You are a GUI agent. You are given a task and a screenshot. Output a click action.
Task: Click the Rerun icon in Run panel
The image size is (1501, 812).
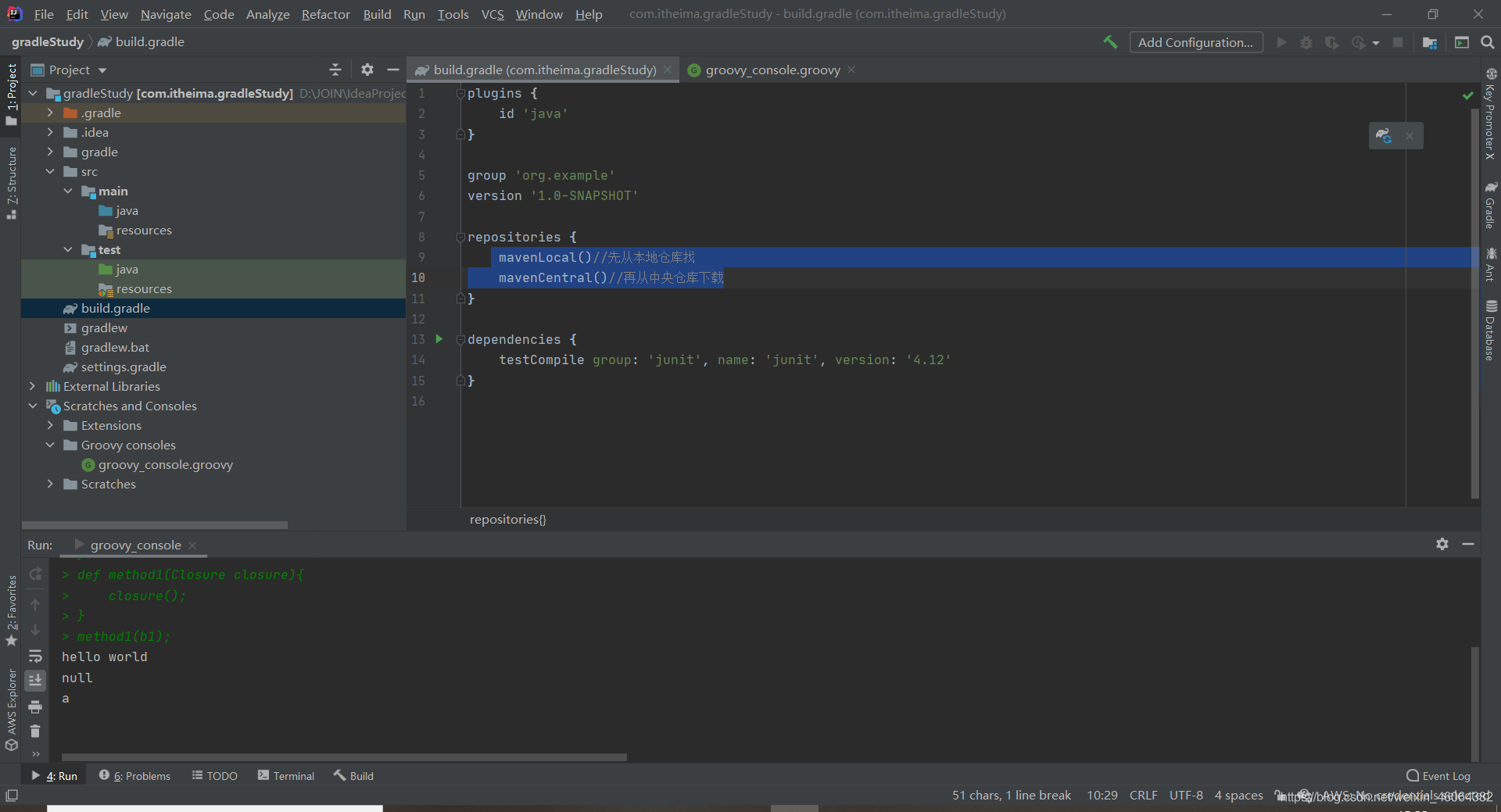[x=35, y=574]
